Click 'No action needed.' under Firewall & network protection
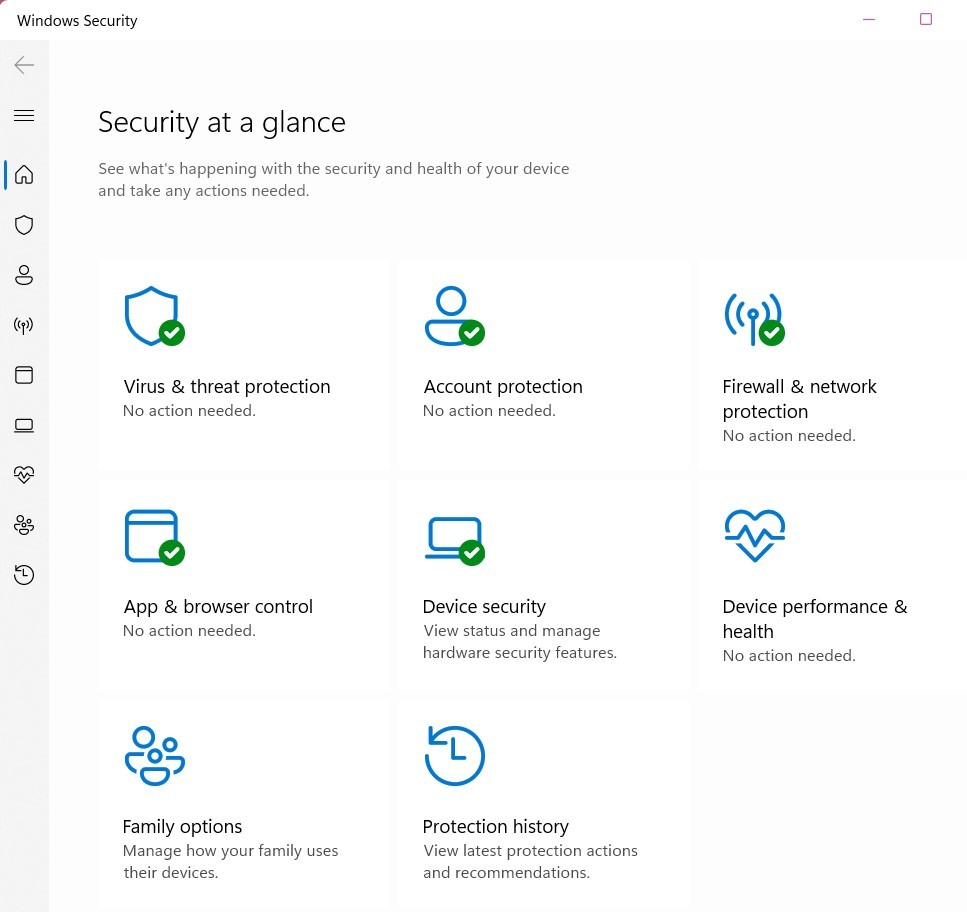This screenshot has height=912, width=967. [x=789, y=436]
